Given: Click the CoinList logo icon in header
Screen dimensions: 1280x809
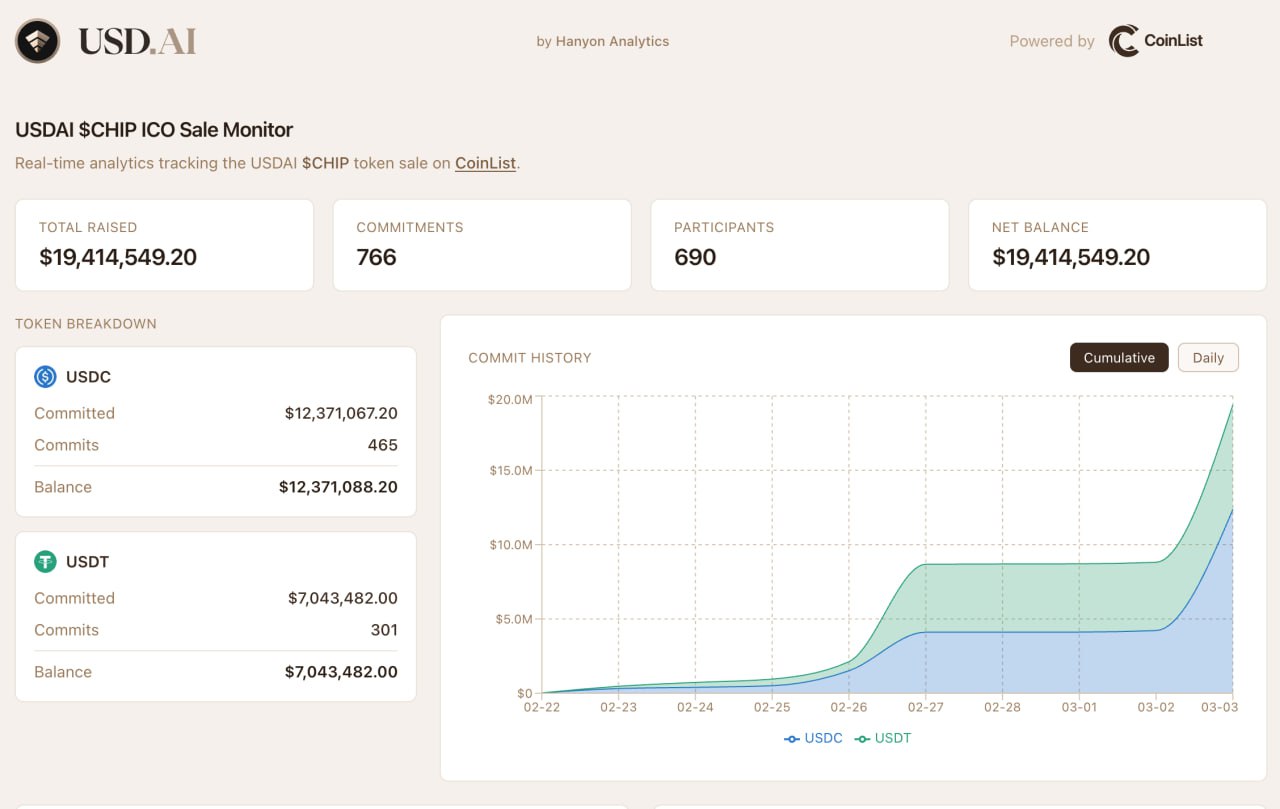Looking at the screenshot, I should click(1124, 41).
